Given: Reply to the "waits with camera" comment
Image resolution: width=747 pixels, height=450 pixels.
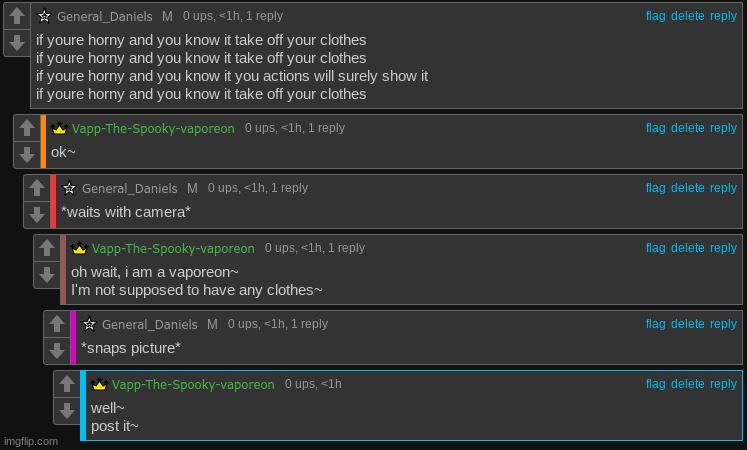Looking at the screenshot, I should (x=723, y=188).
